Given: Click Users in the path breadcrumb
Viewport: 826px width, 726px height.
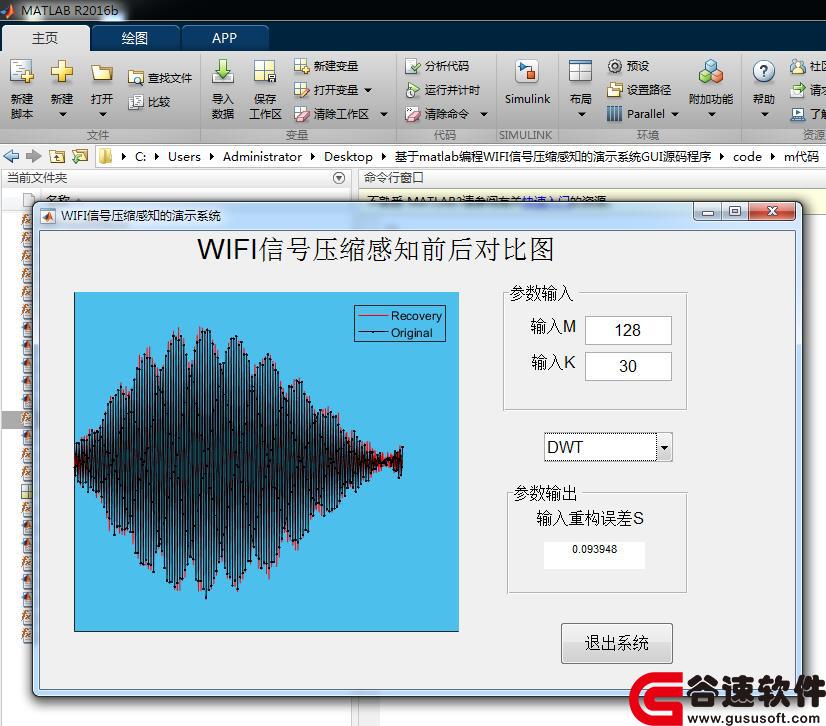Looking at the screenshot, I should click(184, 156).
